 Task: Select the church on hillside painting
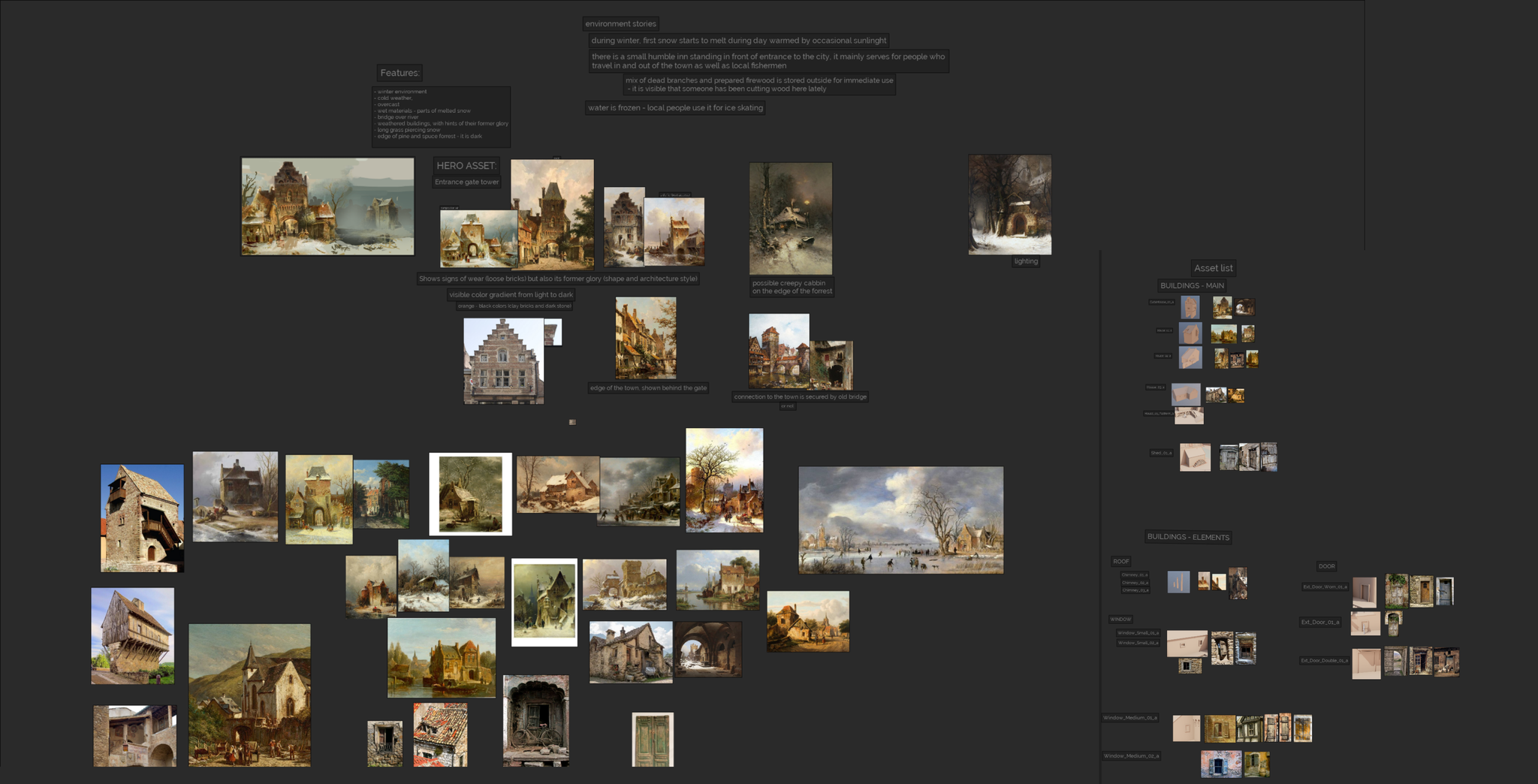(249, 695)
